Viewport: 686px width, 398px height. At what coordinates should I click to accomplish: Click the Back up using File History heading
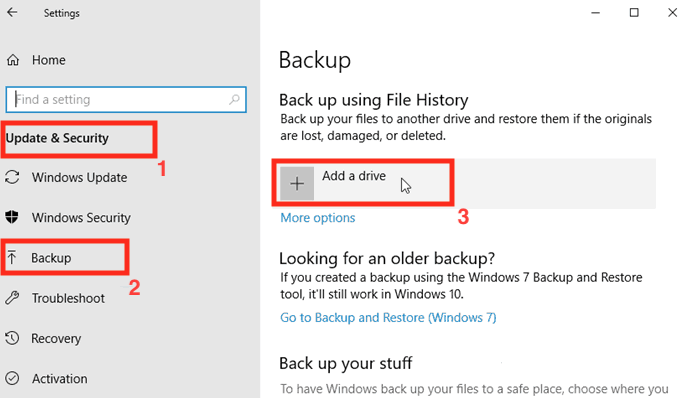(x=374, y=100)
